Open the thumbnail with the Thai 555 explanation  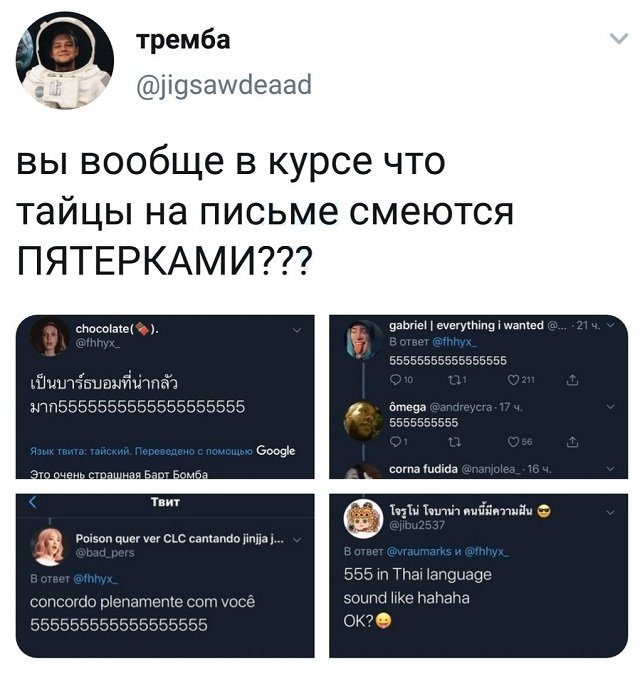coord(478,576)
